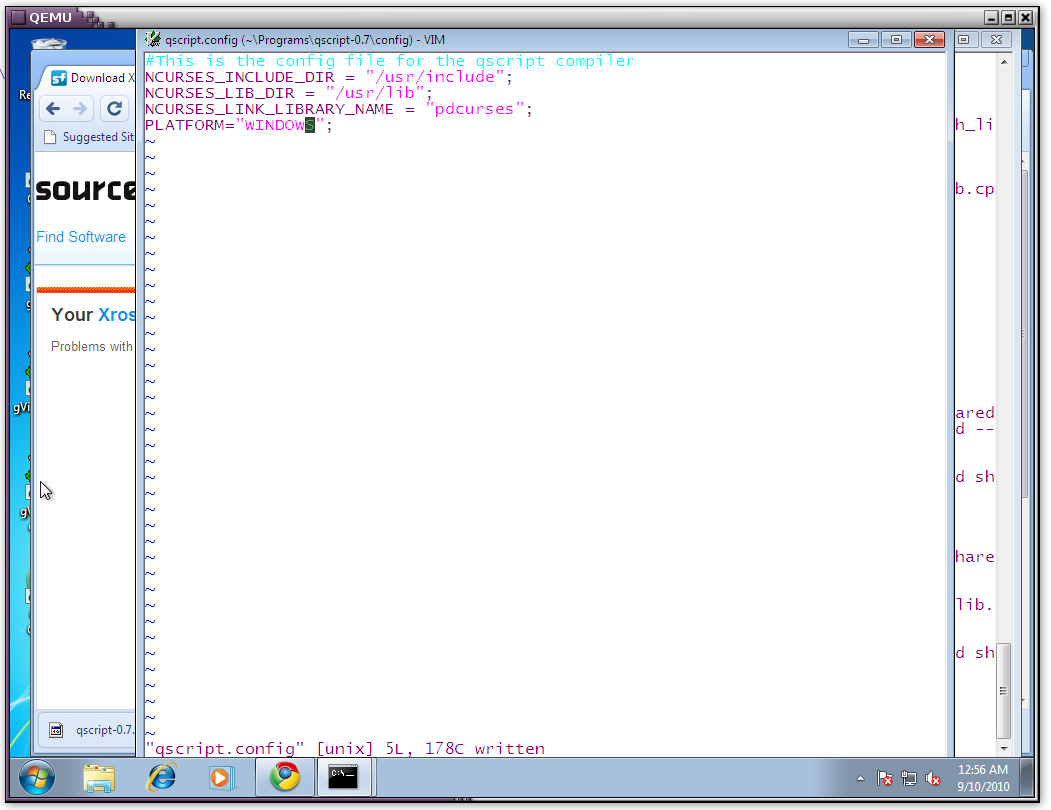Select the Download SourceForge browser tab
The width and height of the screenshot is (1051, 810).
(x=90, y=78)
